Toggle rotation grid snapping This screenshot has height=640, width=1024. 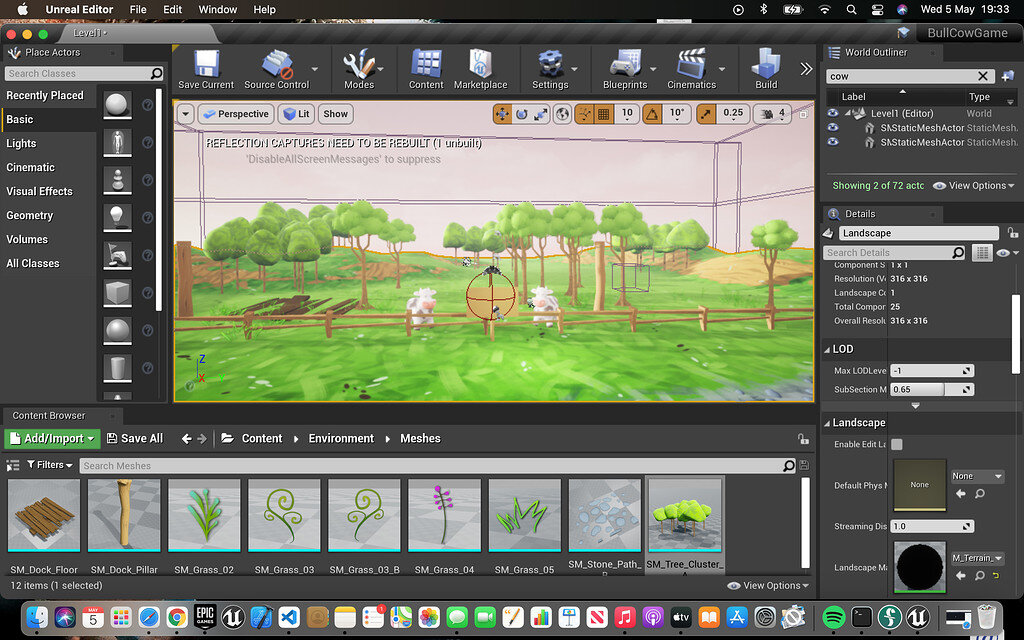coord(653,113)
